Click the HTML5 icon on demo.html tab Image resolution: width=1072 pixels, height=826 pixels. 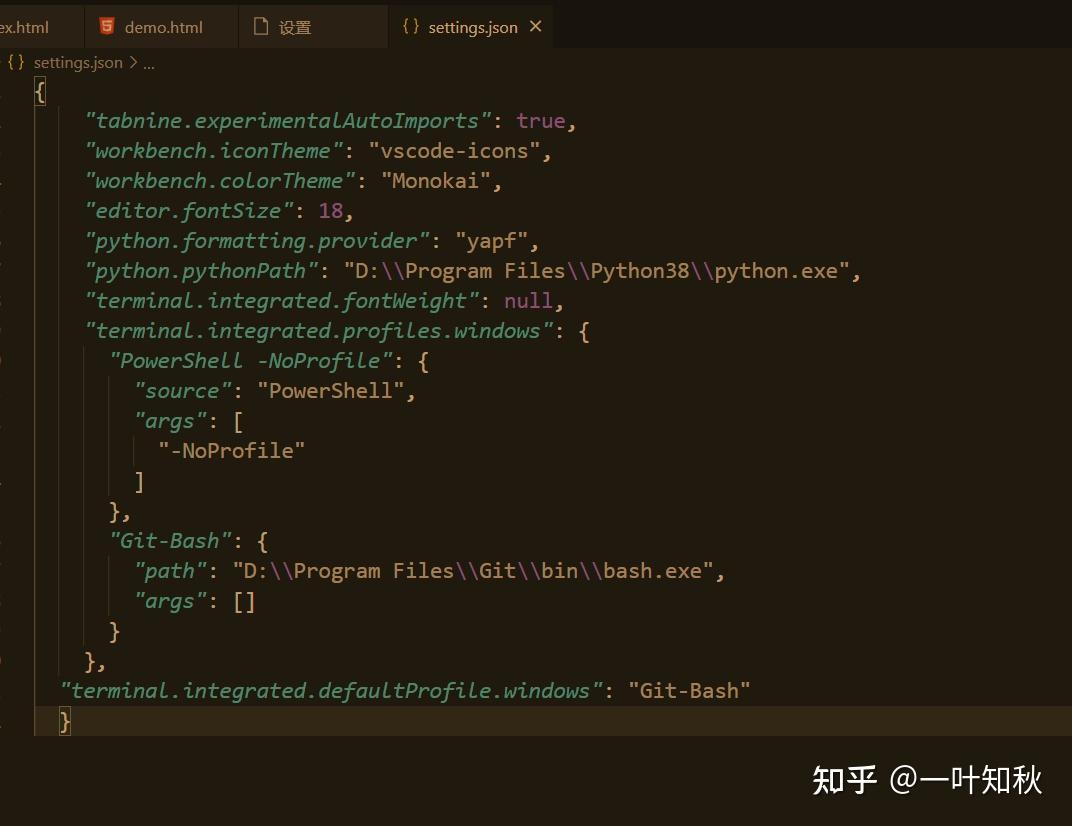[x=107, y=26]
